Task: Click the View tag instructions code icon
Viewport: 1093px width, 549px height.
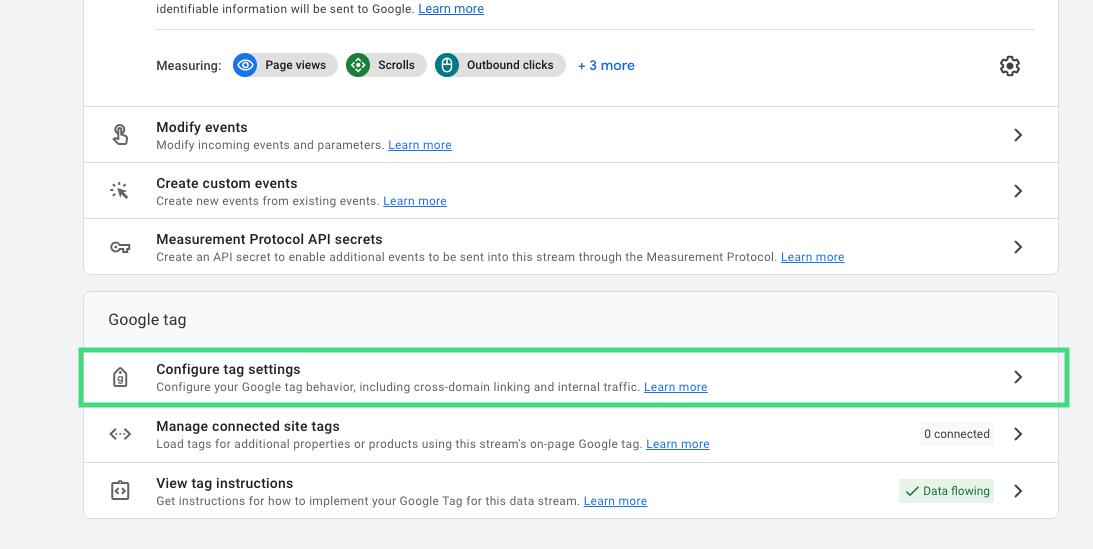Action: coord(120,490)
